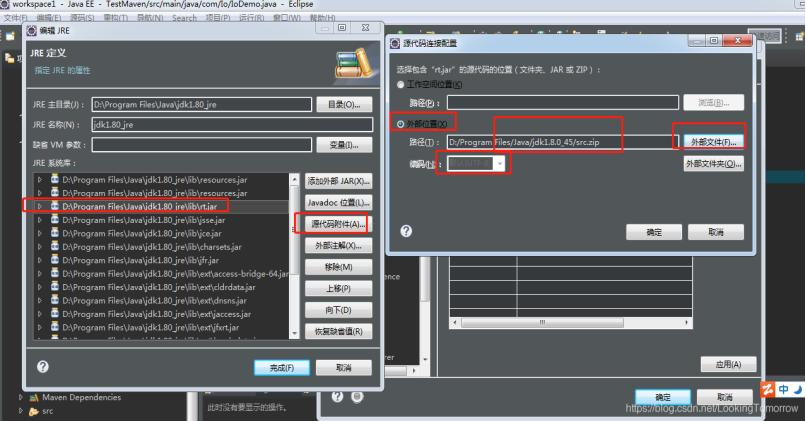Click the rt.jar library jar icon
The width and height of the screenshot is (806, 421).
point(54,206)
